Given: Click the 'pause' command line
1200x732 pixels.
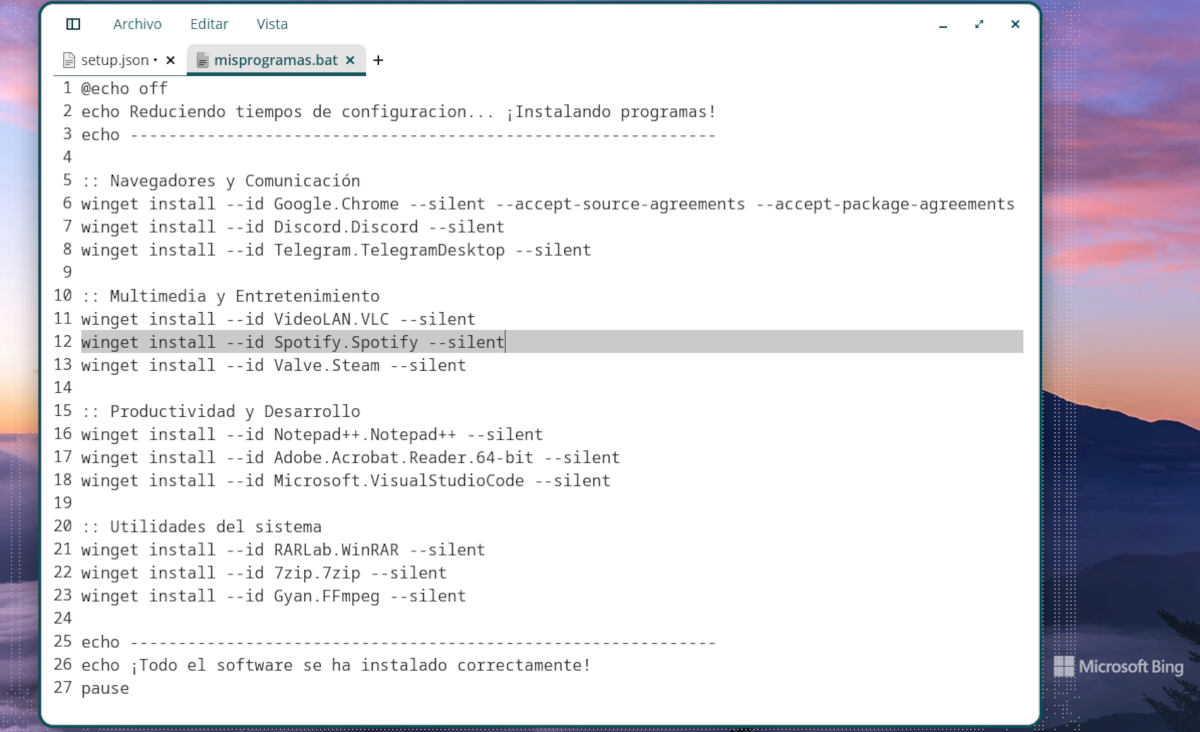Looking at the screenshot, I should point(105,688).
